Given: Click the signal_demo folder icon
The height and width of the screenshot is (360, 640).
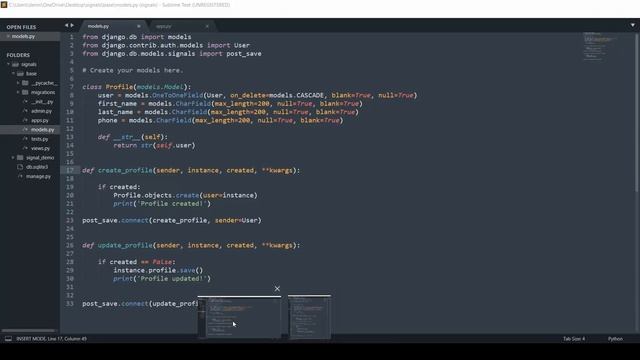Looking at the screenshot, I should [20, 158].
